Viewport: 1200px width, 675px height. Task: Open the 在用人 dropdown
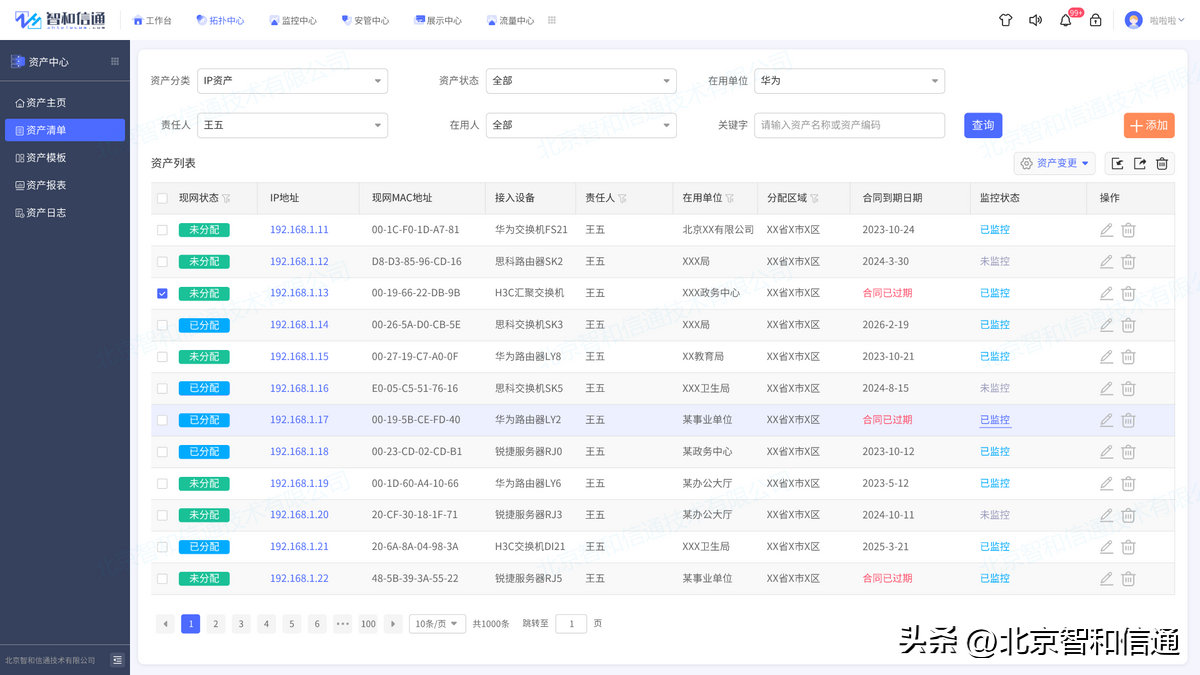pos(581,125)
